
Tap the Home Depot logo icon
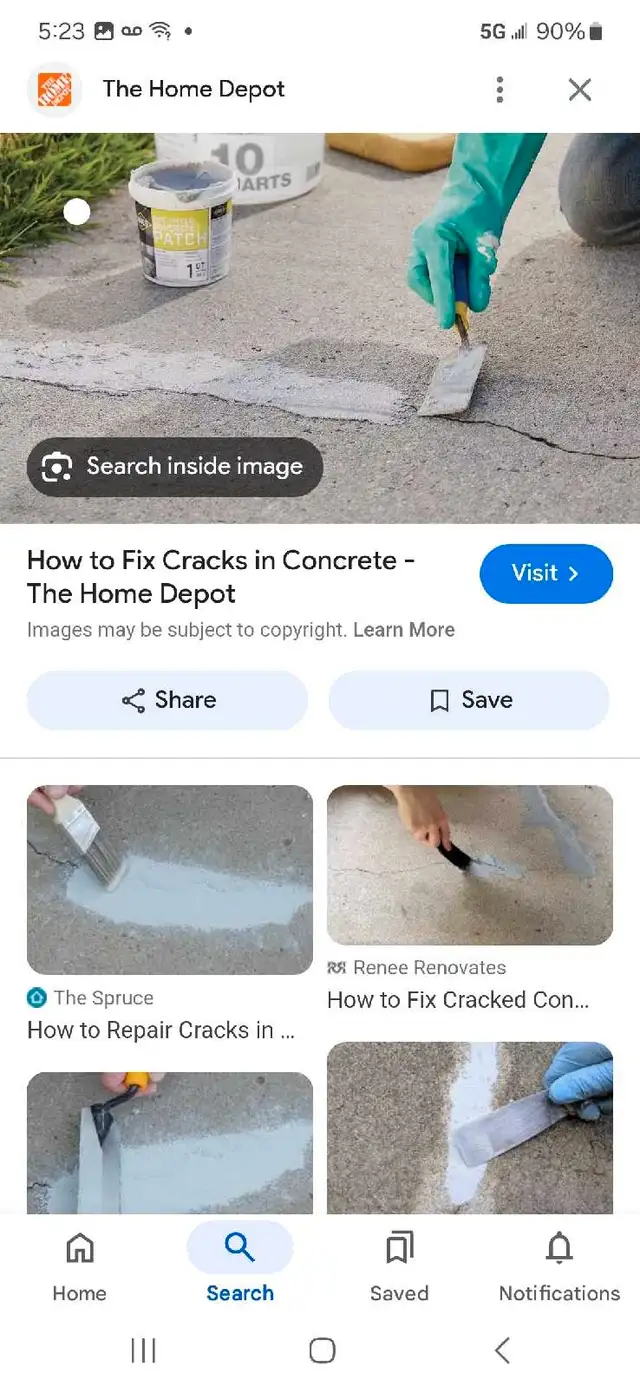(54, 89)
